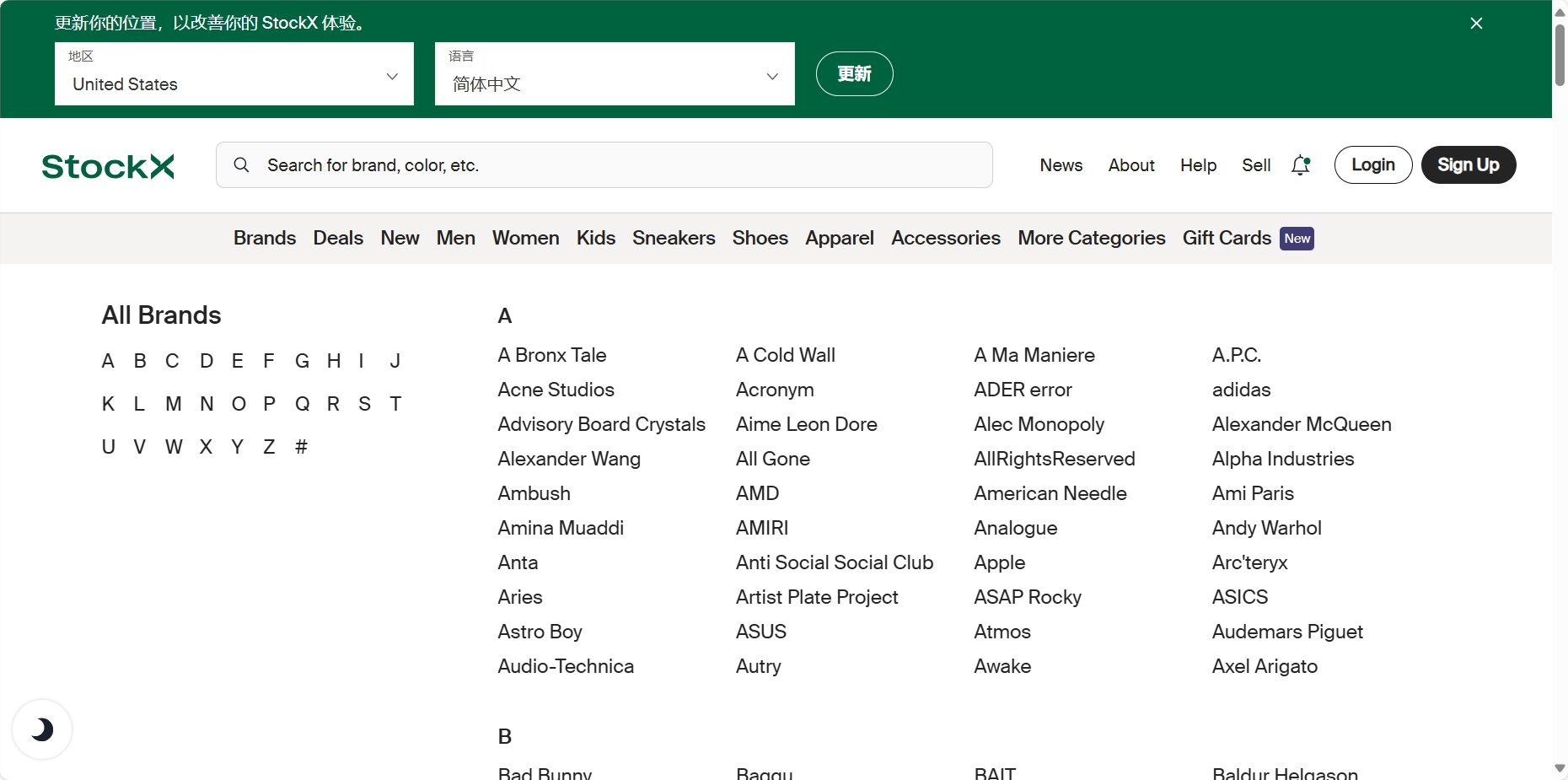This screenshot has width=1568, height=780.
Task: Jump to brands starting with N
Action: tap(207, 405)
